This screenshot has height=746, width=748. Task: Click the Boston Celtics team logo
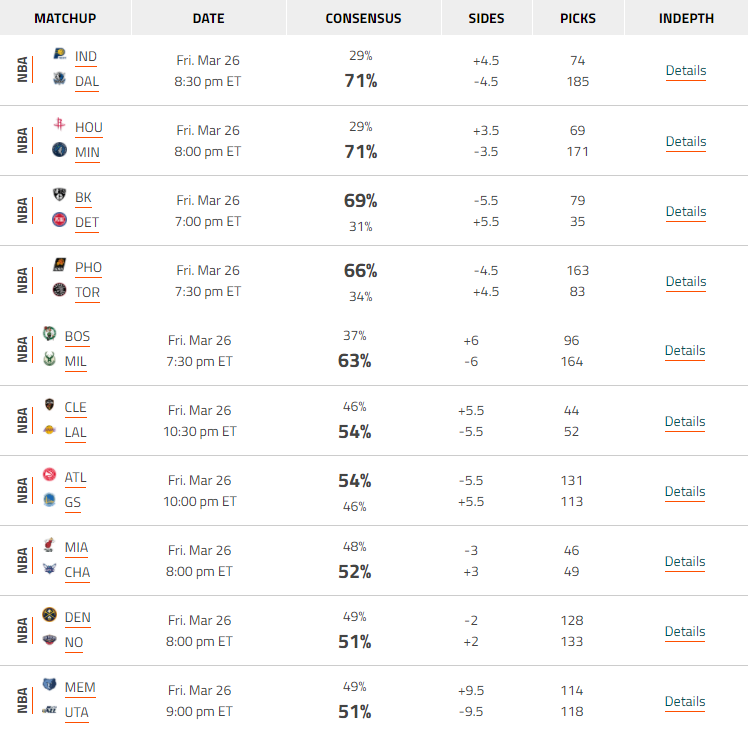pos(50,333)
